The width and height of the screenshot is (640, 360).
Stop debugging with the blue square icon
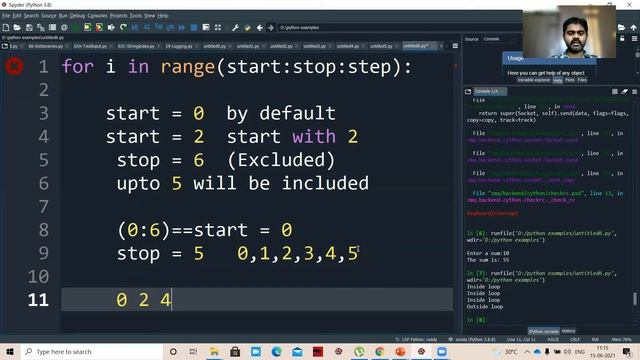194,27
